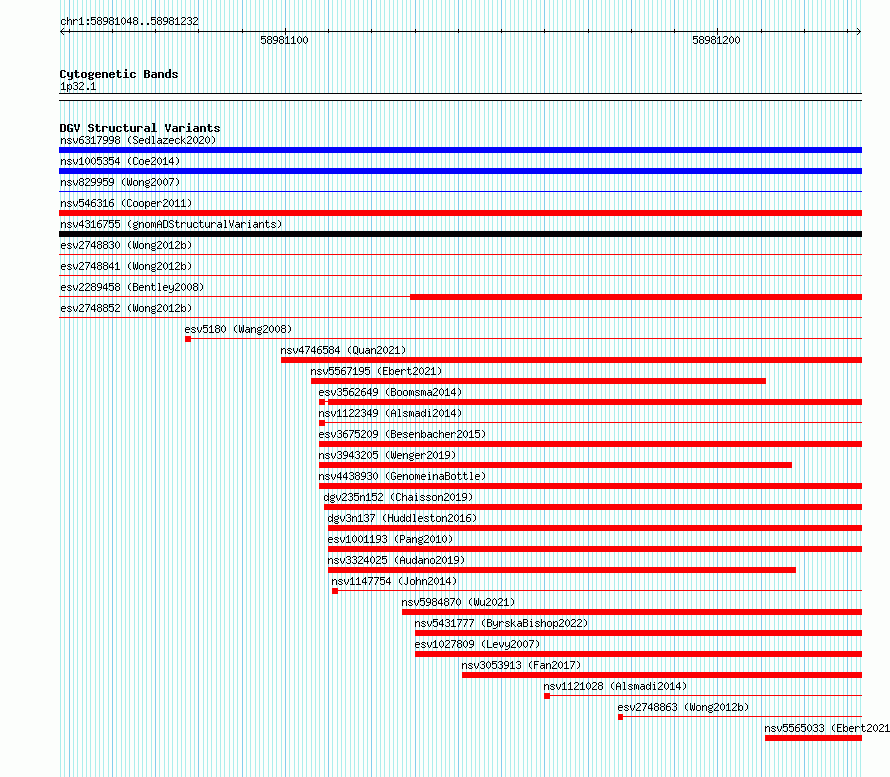Click the red bar of nsv5565033
The image size is (890, 777).
[x=813, y=738]
